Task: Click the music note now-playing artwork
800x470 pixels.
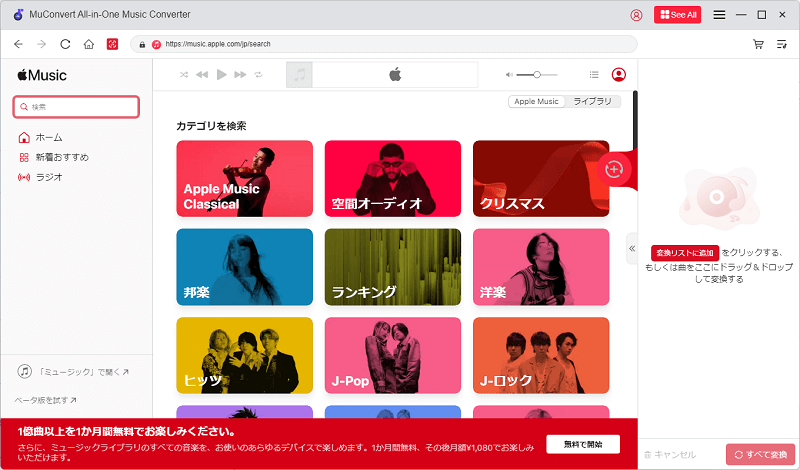Action: (x=299, y=75)
